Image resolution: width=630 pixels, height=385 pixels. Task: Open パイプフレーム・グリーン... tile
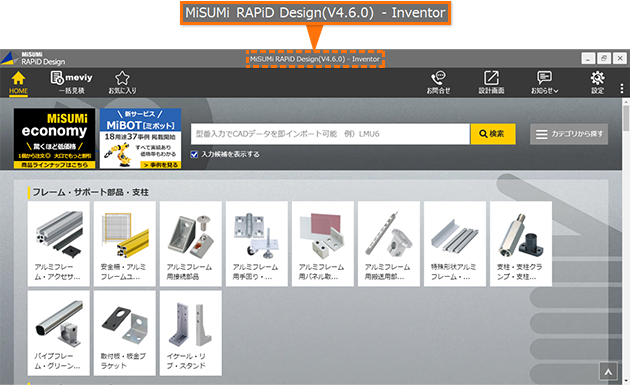click(59, 333)
